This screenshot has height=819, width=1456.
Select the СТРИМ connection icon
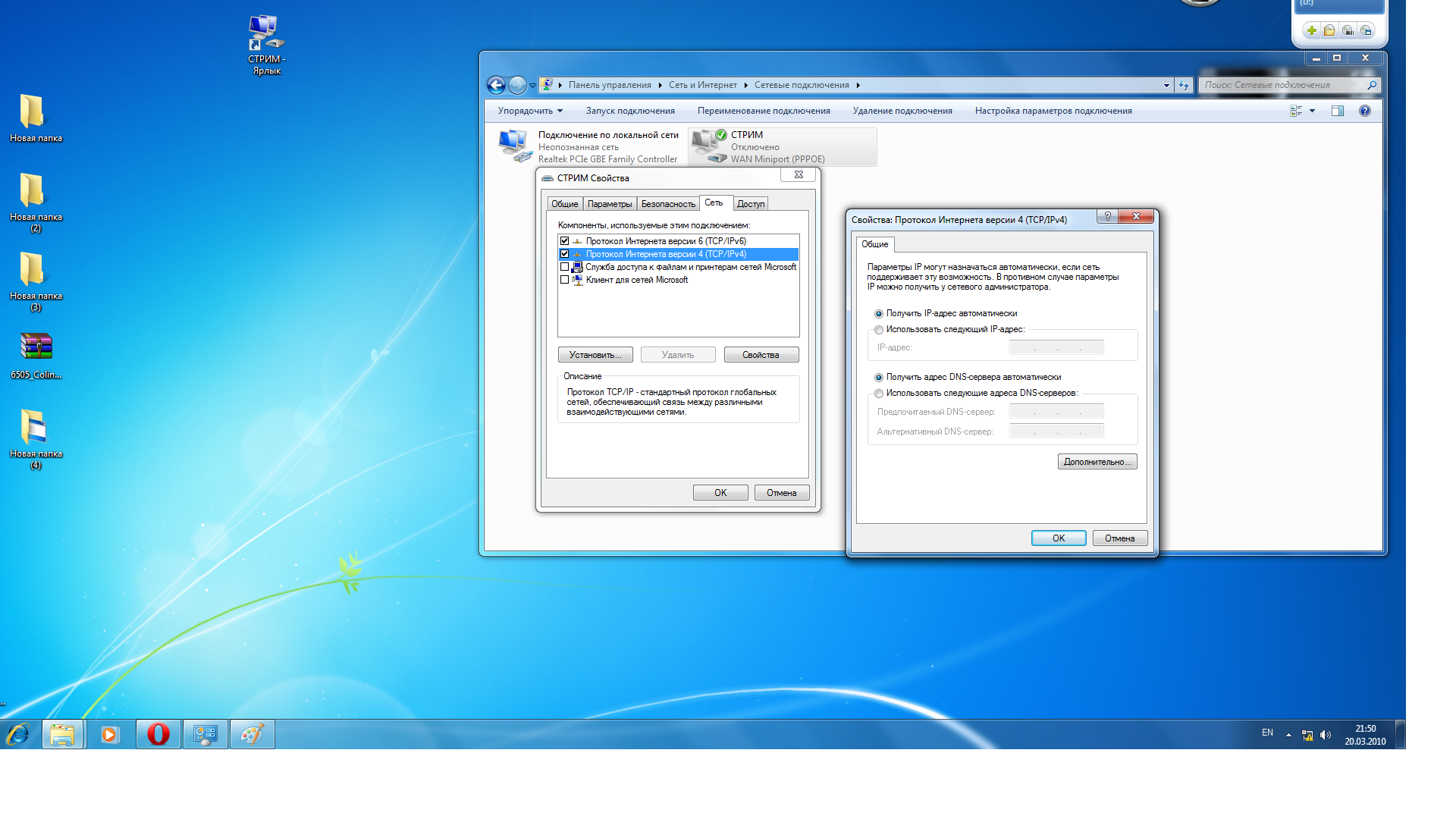709,146
